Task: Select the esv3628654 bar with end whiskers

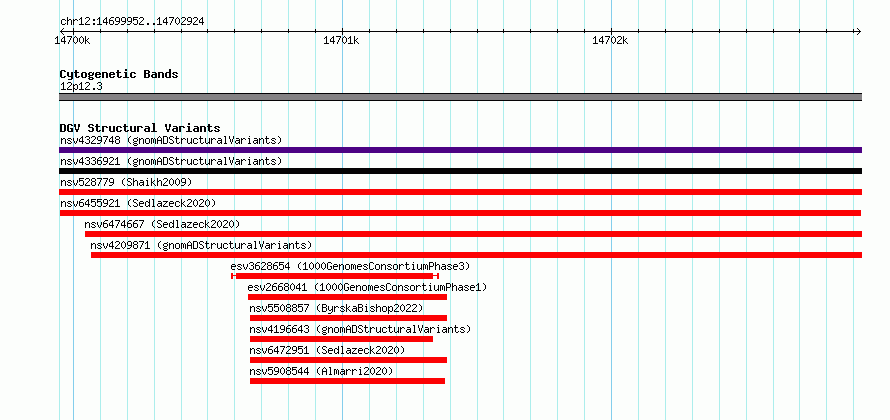Action: [x=335, y=276]
